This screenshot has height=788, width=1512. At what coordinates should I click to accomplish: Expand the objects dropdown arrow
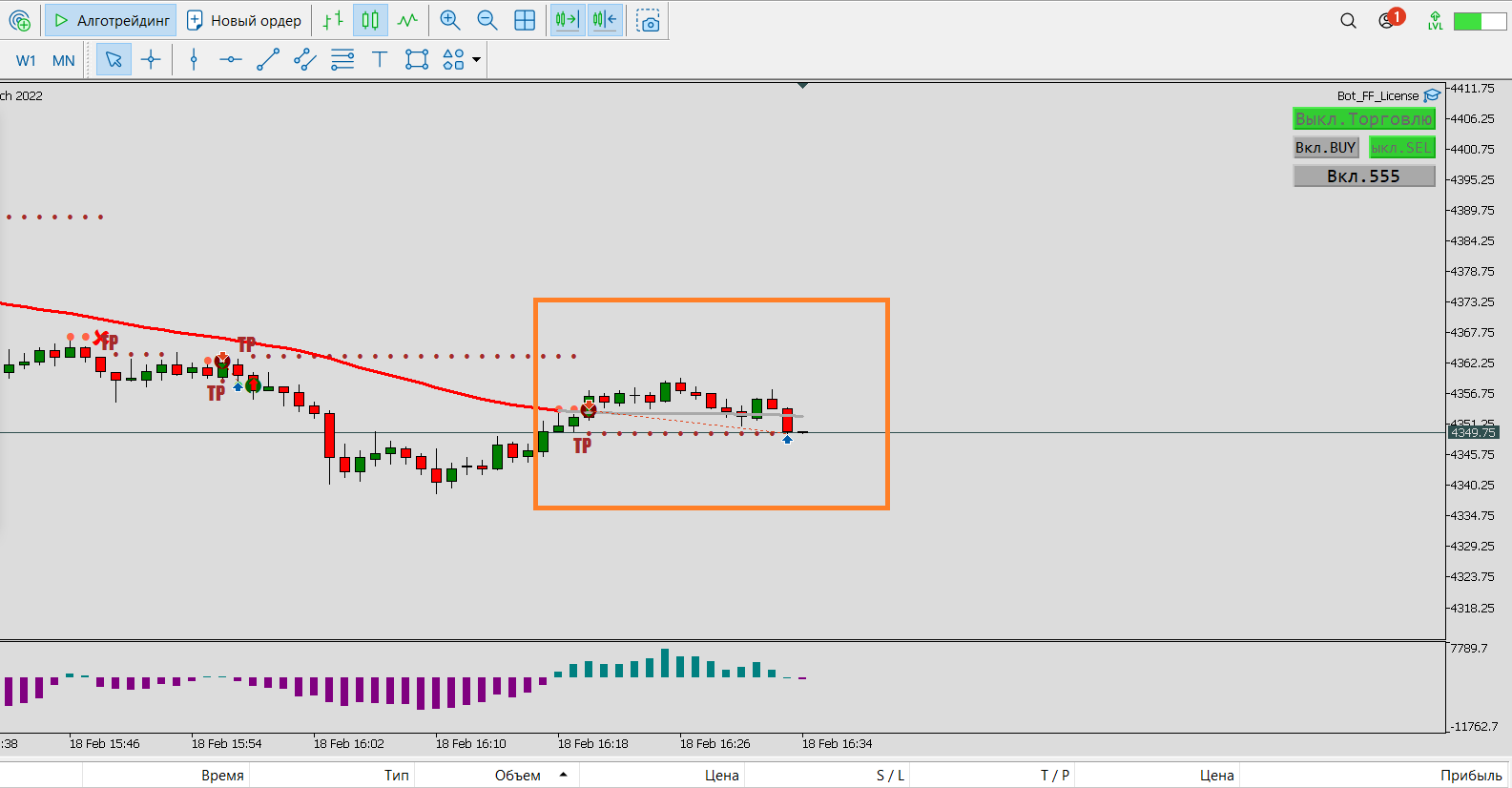click(x=477, y=60)
